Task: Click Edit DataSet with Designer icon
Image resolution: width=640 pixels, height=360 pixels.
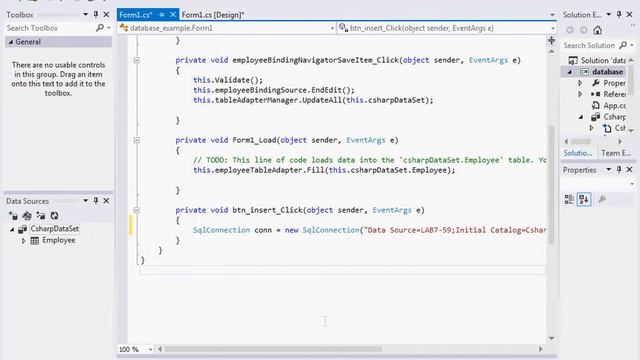Action: (27, 216)
